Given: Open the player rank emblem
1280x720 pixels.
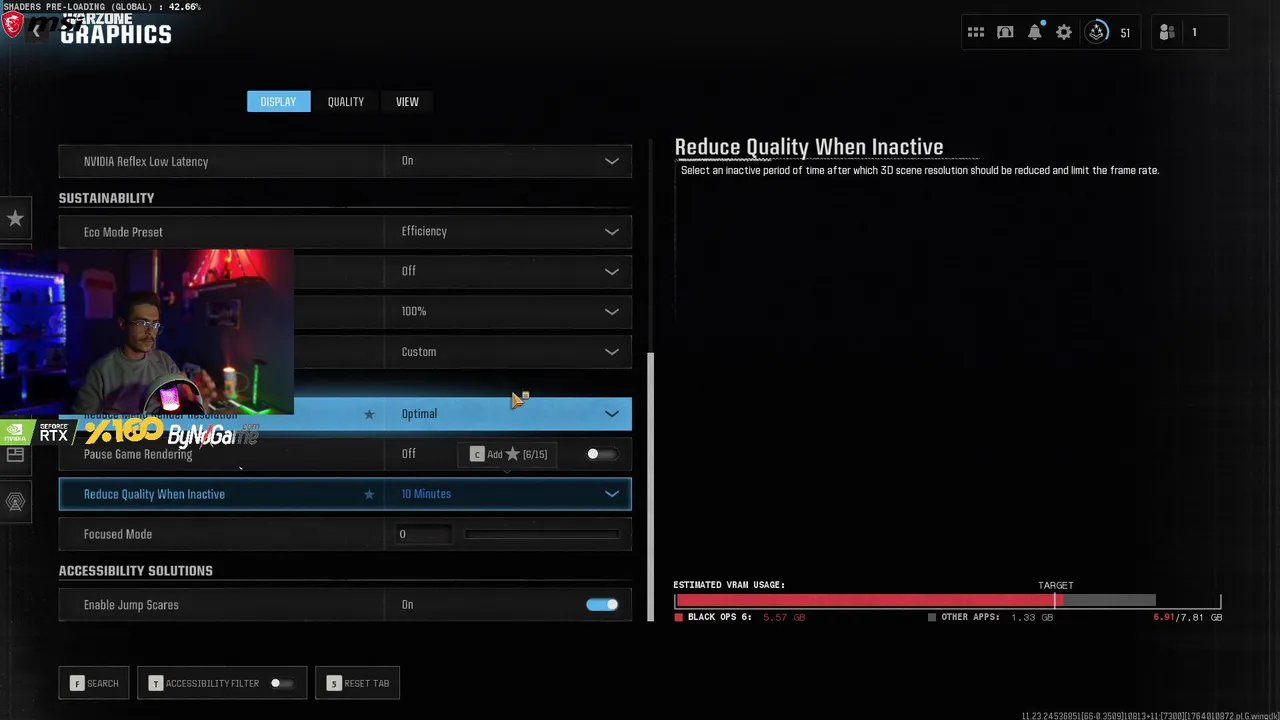Looking at the screenshot, I should point(1097,32).
